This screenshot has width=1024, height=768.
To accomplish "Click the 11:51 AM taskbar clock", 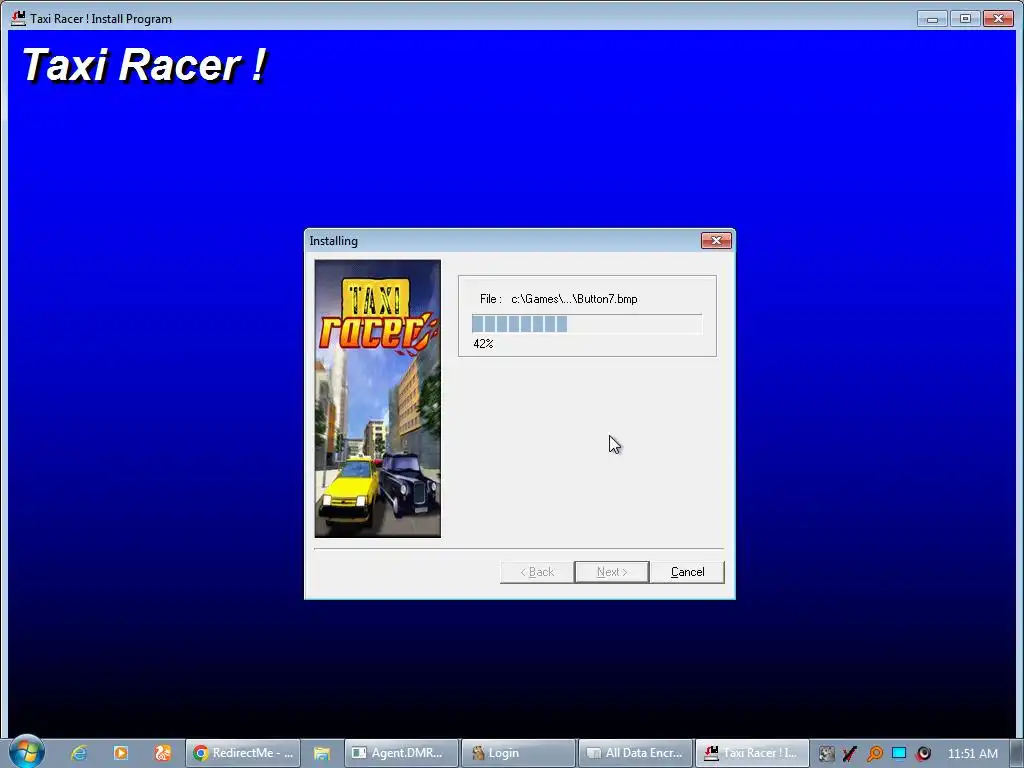I will pos(972,754).
